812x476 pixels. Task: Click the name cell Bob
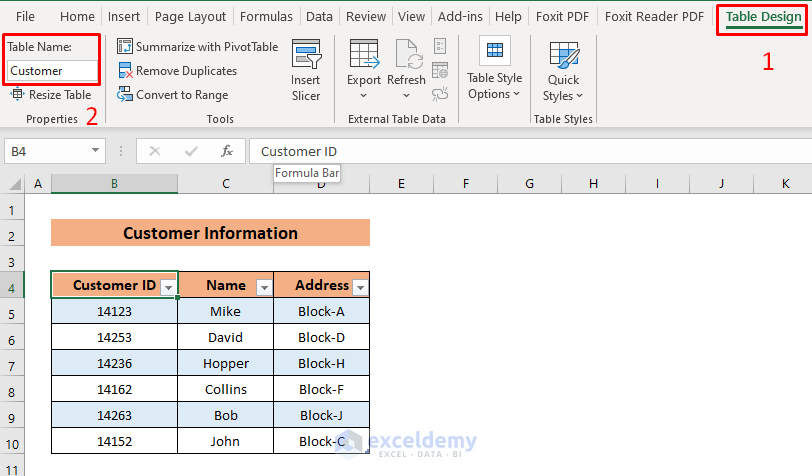point(226,415)
